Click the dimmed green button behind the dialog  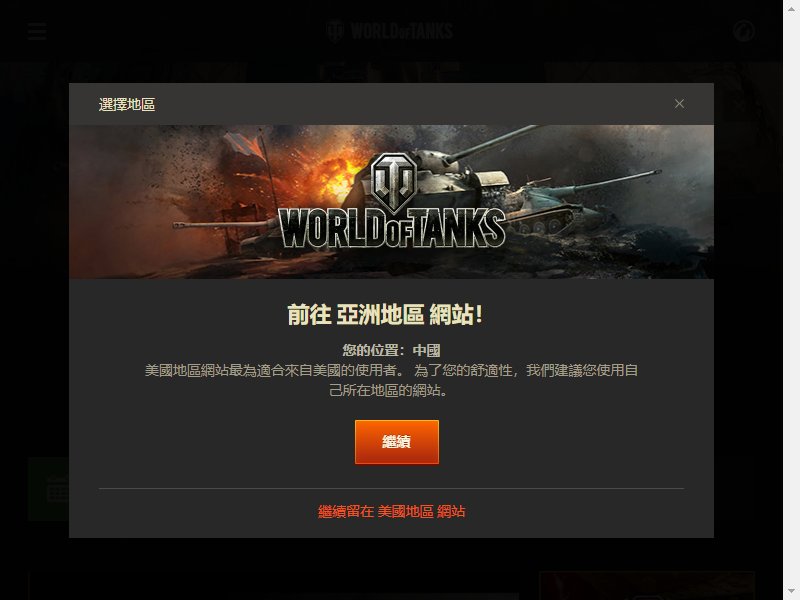[48, 489]
